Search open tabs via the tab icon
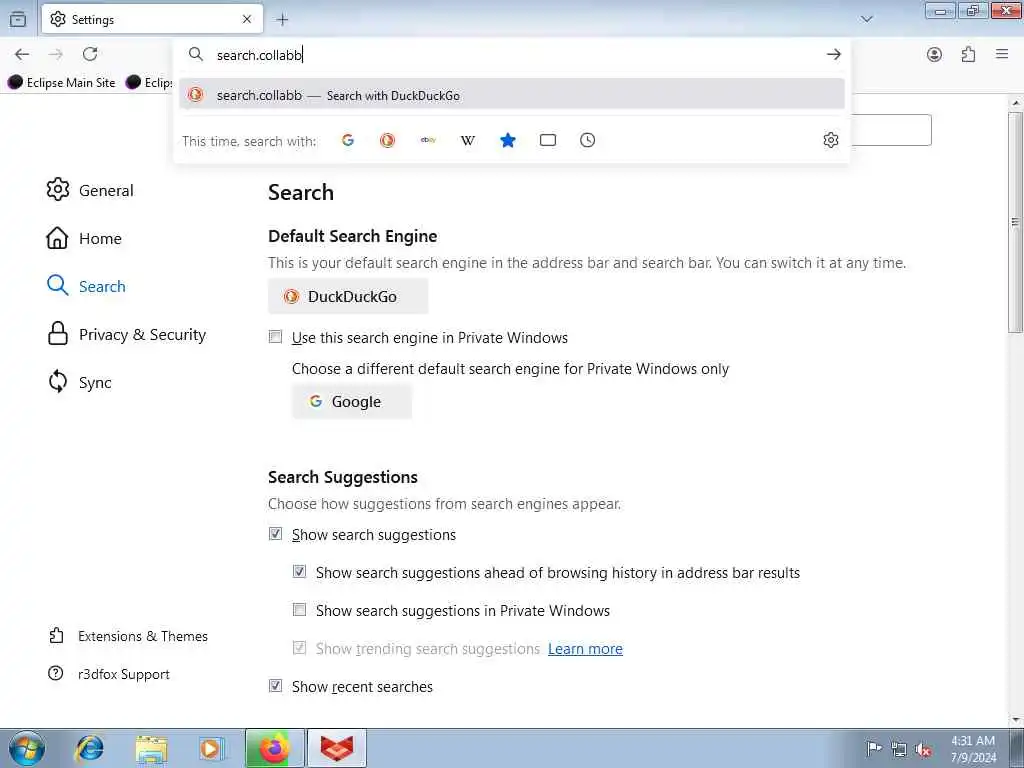The height and width of the screenshot is (768, 1024). tap(548, 140)
